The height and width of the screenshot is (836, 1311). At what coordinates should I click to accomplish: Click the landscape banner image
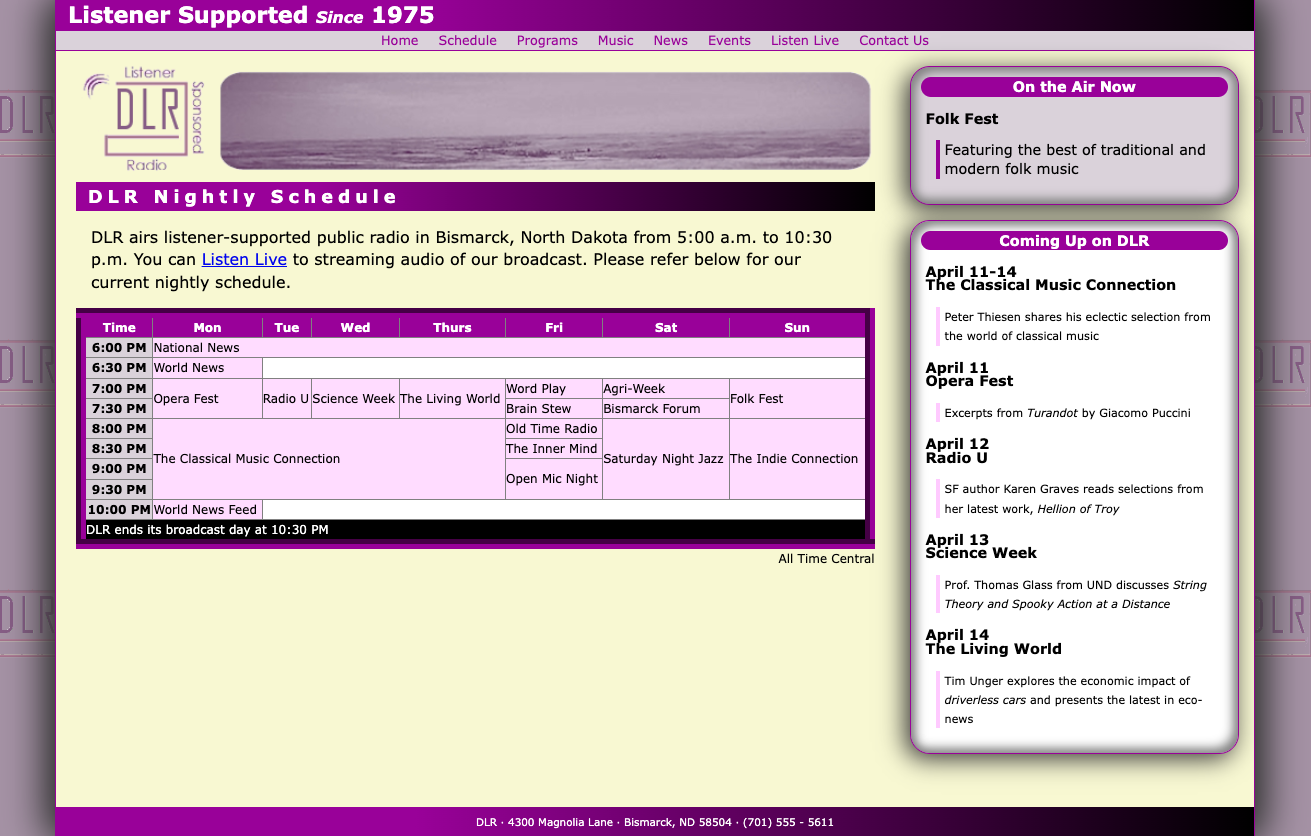pos(545,121)
